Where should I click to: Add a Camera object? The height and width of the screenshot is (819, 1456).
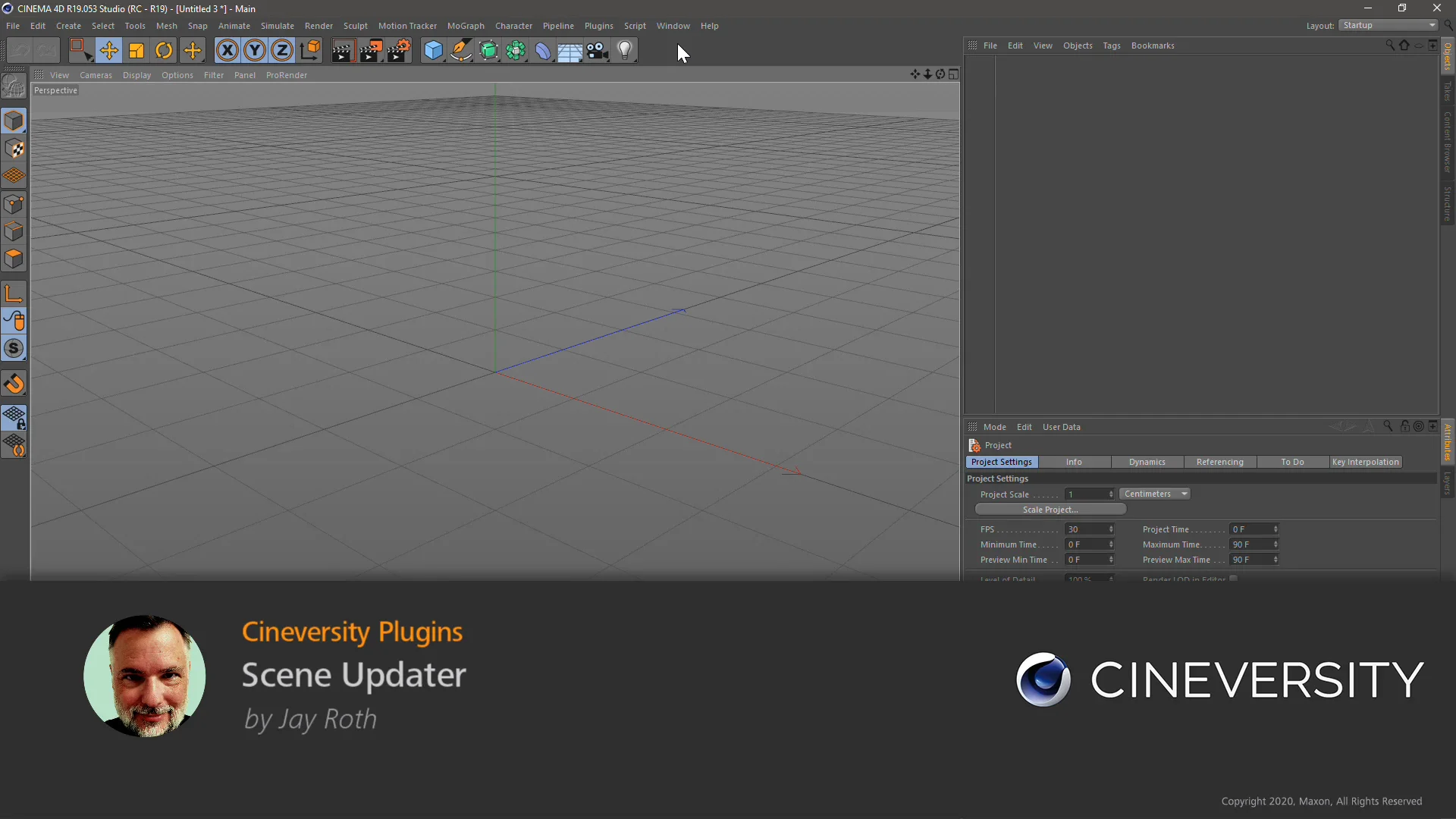598,51
